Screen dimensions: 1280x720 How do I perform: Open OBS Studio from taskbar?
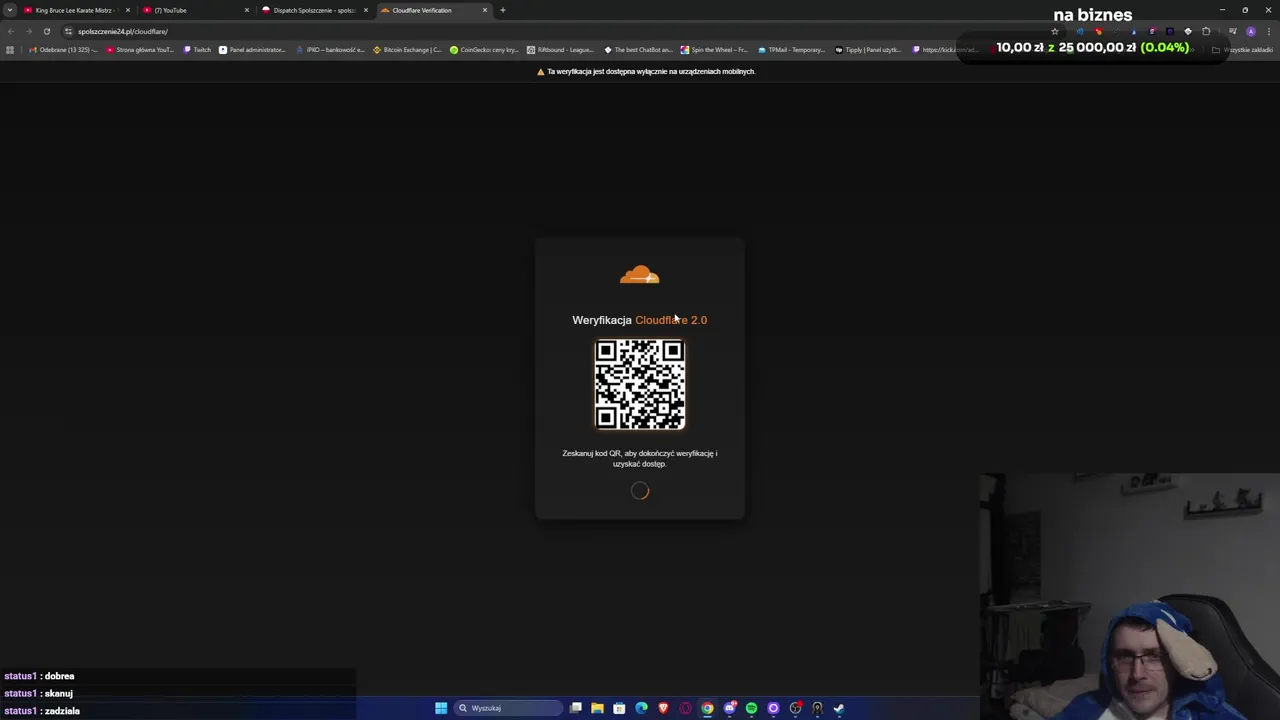(x=795, y=708)
